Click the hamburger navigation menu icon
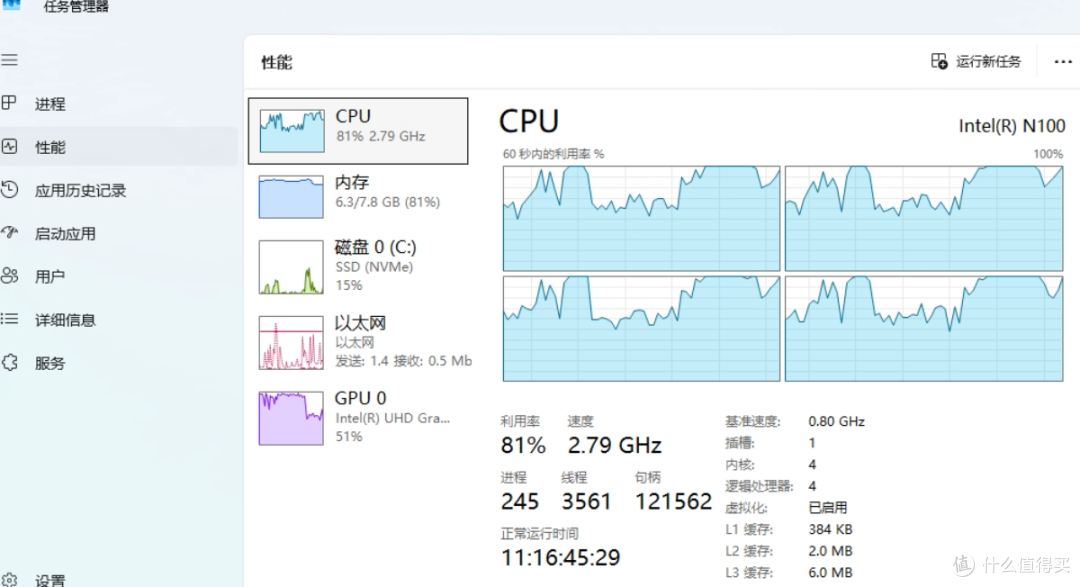The height and width of the screenshot is (587, 1080). [9, 60]
